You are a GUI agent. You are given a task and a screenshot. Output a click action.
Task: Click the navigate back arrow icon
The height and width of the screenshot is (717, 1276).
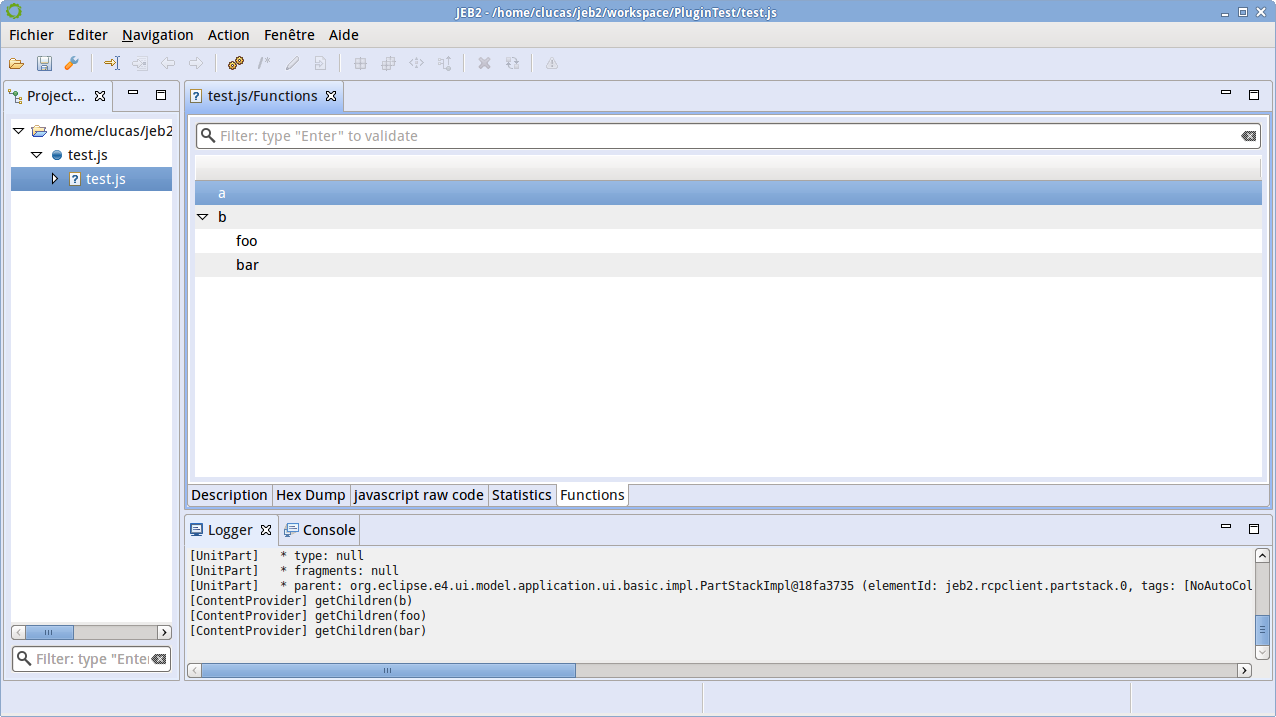(x=168, y=63)
